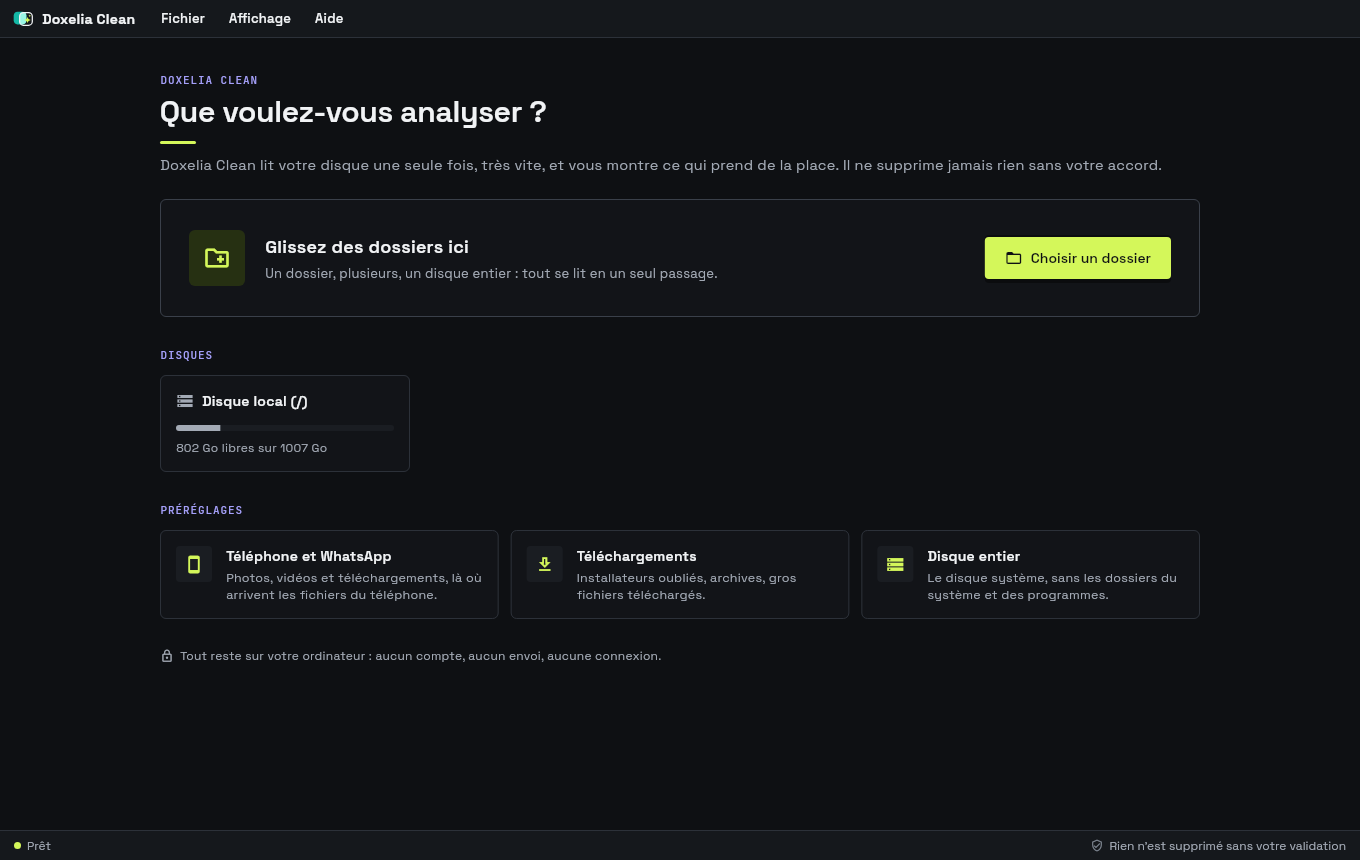The image size is (1360, 860).
Task: Click the Disque local usage progress bar
Action: tap(285, 428)
